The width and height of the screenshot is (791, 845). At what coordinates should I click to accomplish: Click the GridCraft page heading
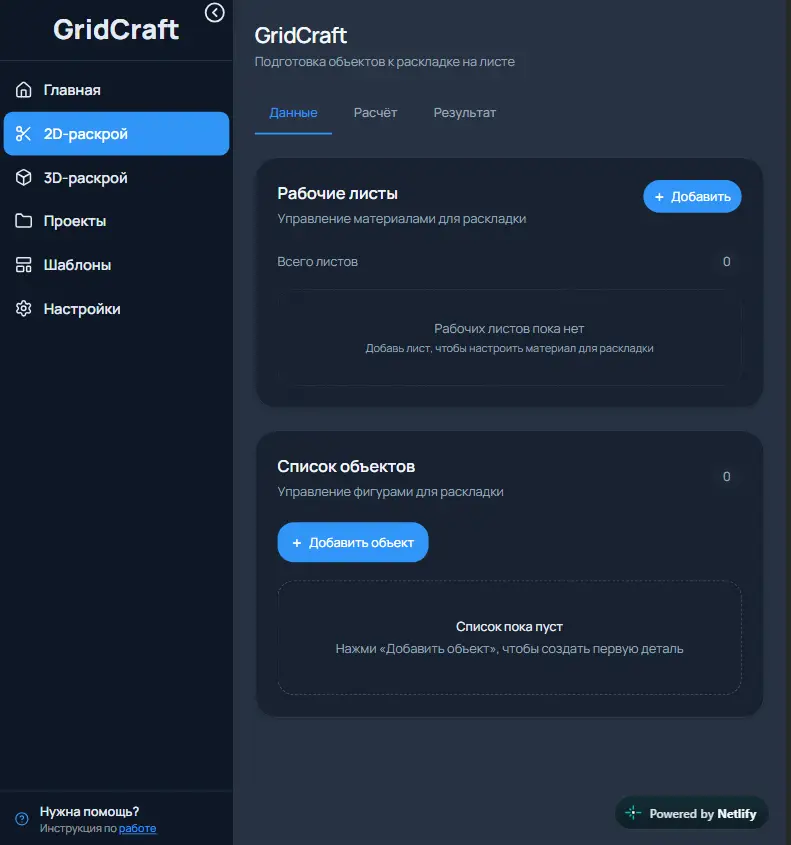[301, 36]
